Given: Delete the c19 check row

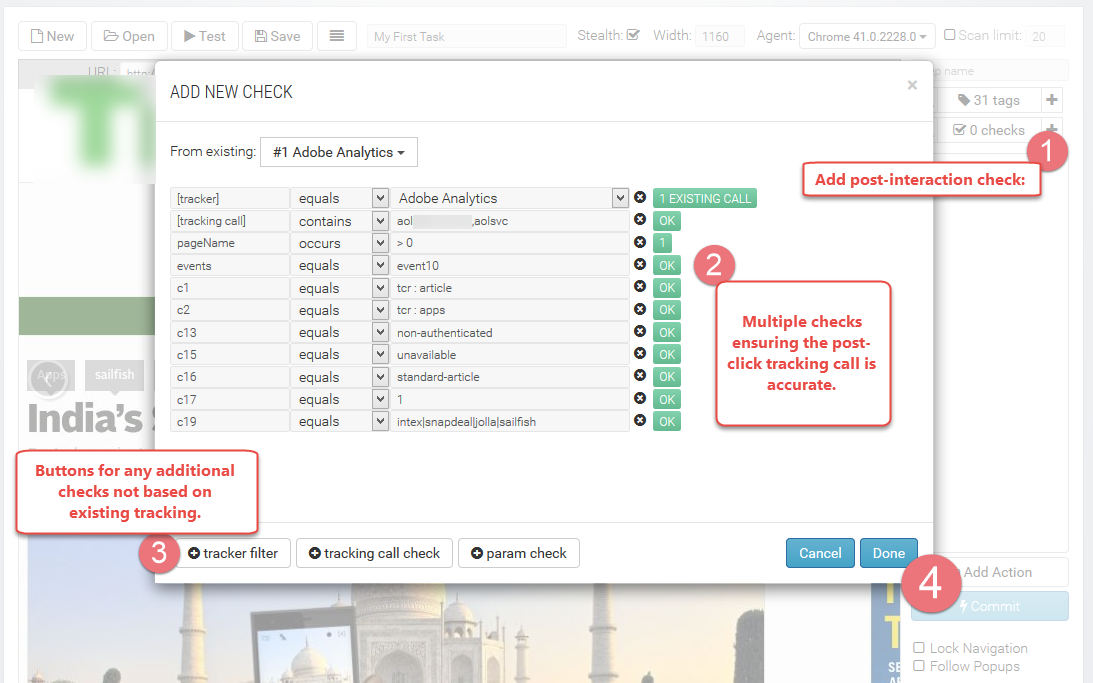Looking at the screenshot, I should (639, 421).
